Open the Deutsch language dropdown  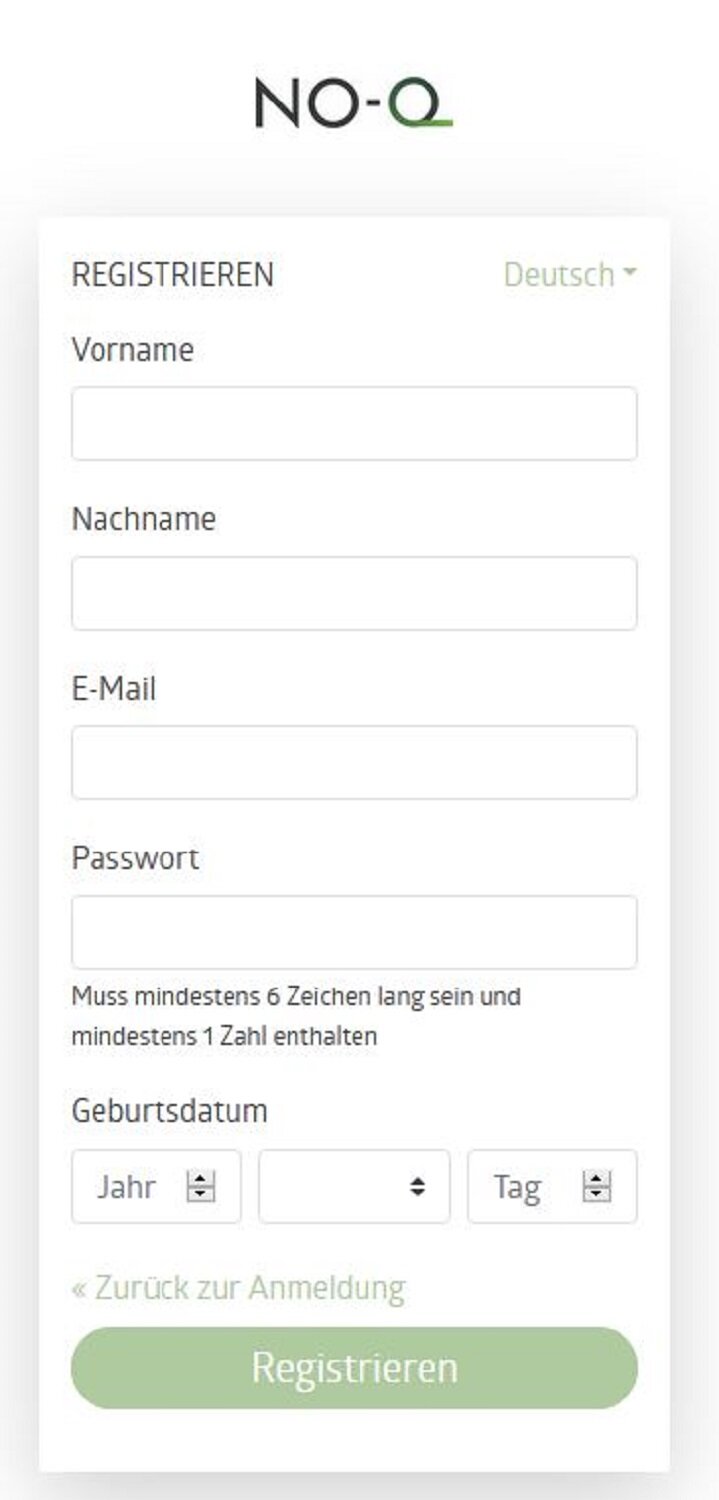point(570,274)
